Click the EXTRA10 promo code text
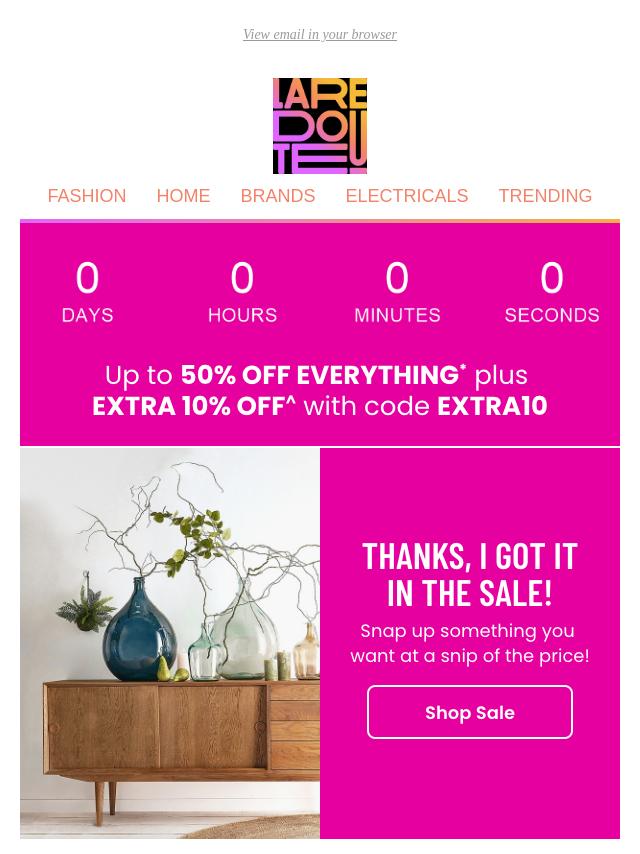The width and height of the screenshot is (640, 854). tap(492, 406)
